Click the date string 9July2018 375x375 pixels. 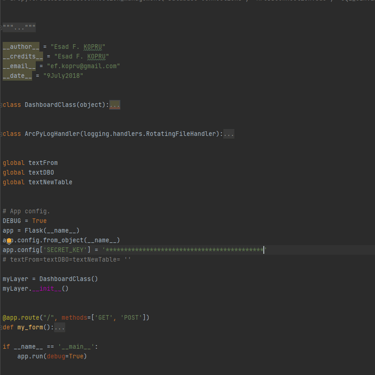63,76
